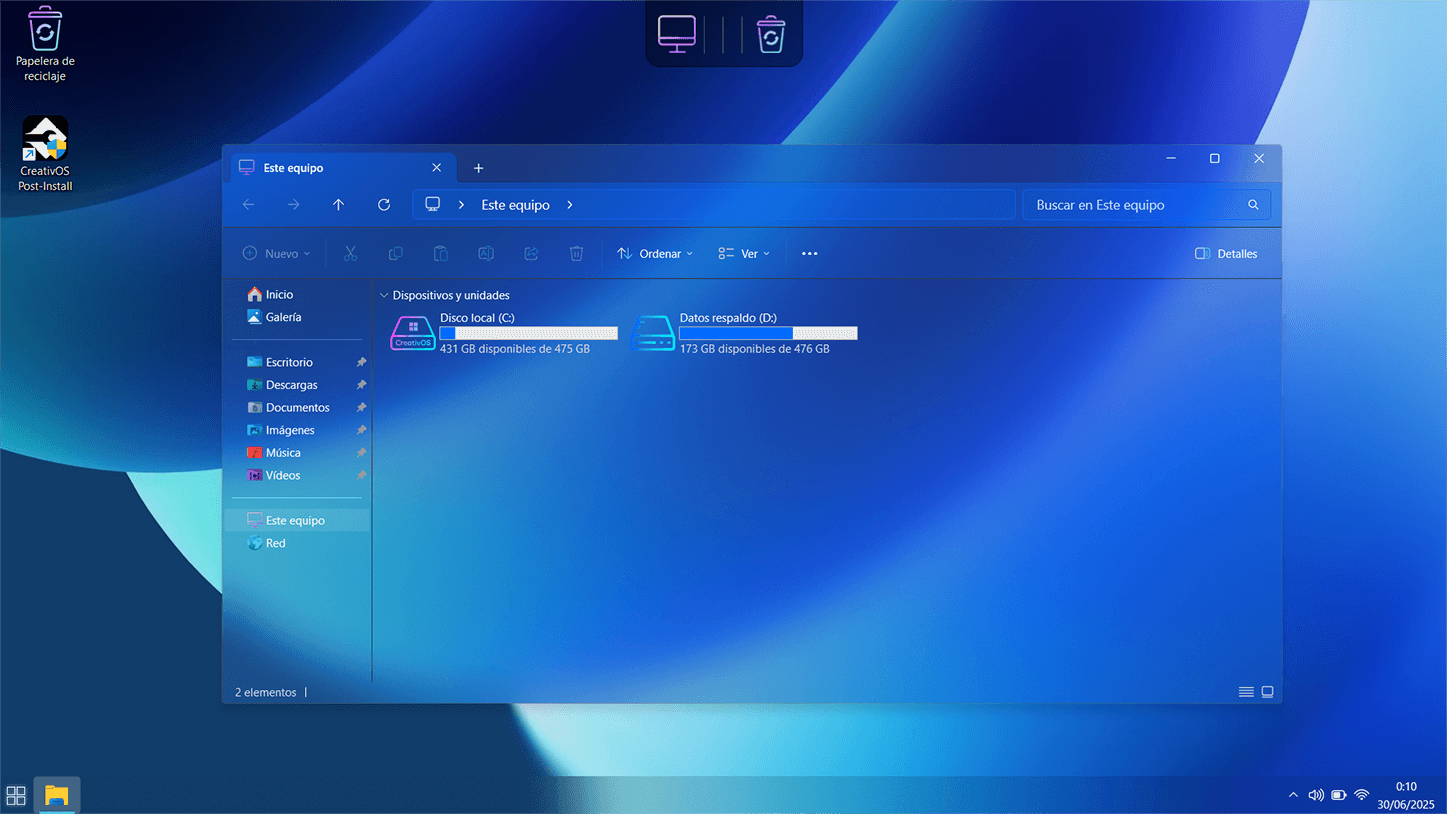
Task: Open the Ordenar sort dropdown
Action: point(655,254)
